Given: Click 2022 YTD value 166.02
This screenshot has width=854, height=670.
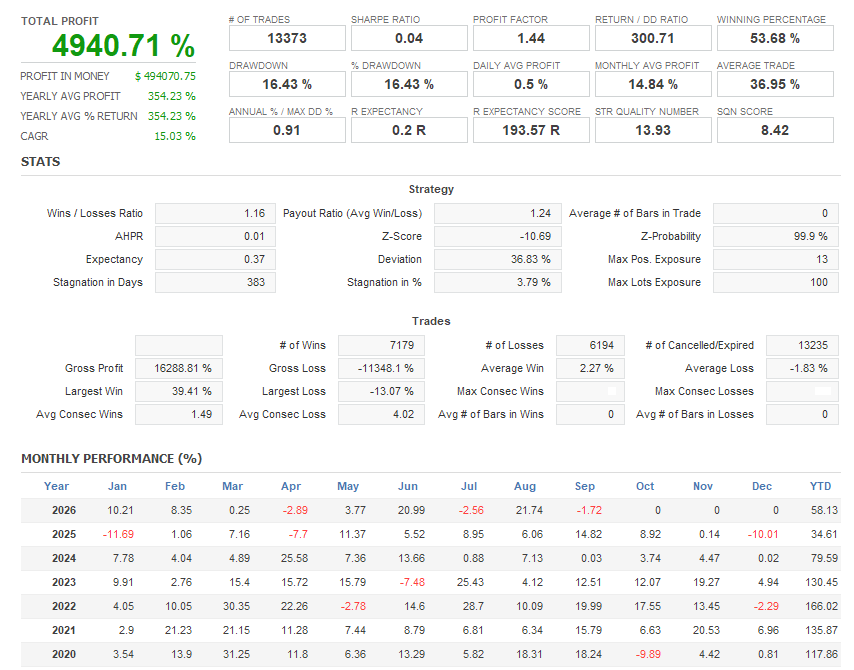Looking at the screenshot, I should (821, 606).
